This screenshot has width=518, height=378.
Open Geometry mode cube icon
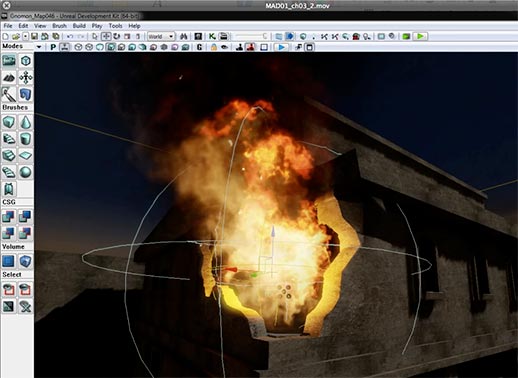(25, 61)
